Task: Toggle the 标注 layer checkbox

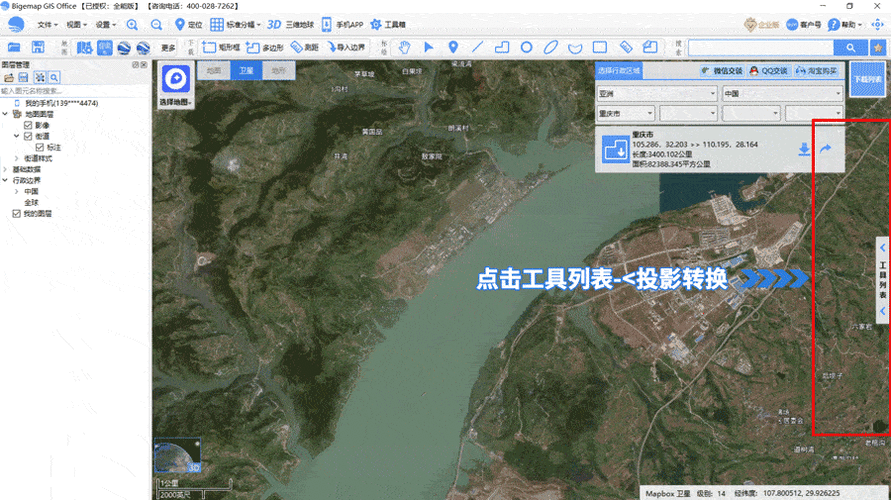Action: point(40,147)
